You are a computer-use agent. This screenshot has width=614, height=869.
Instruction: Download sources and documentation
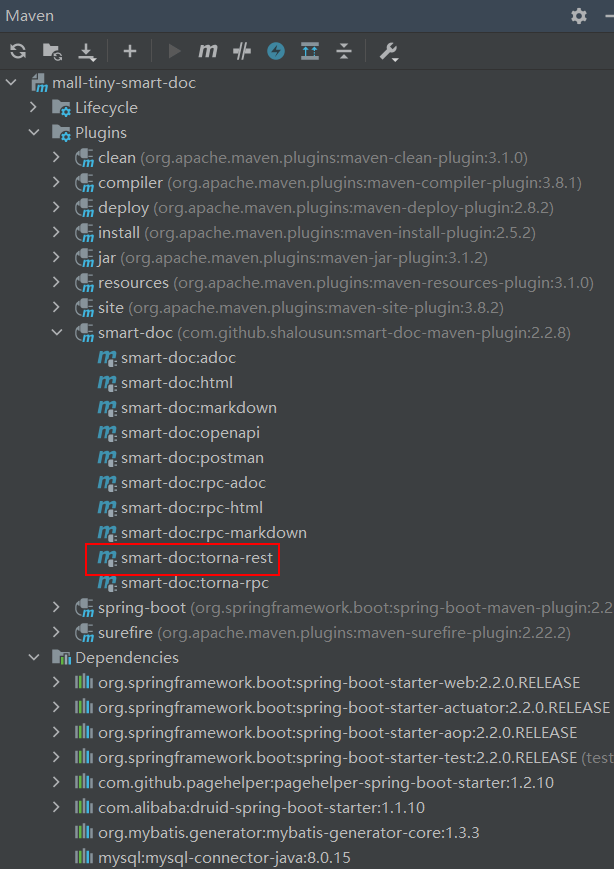[x=86, y=52]
